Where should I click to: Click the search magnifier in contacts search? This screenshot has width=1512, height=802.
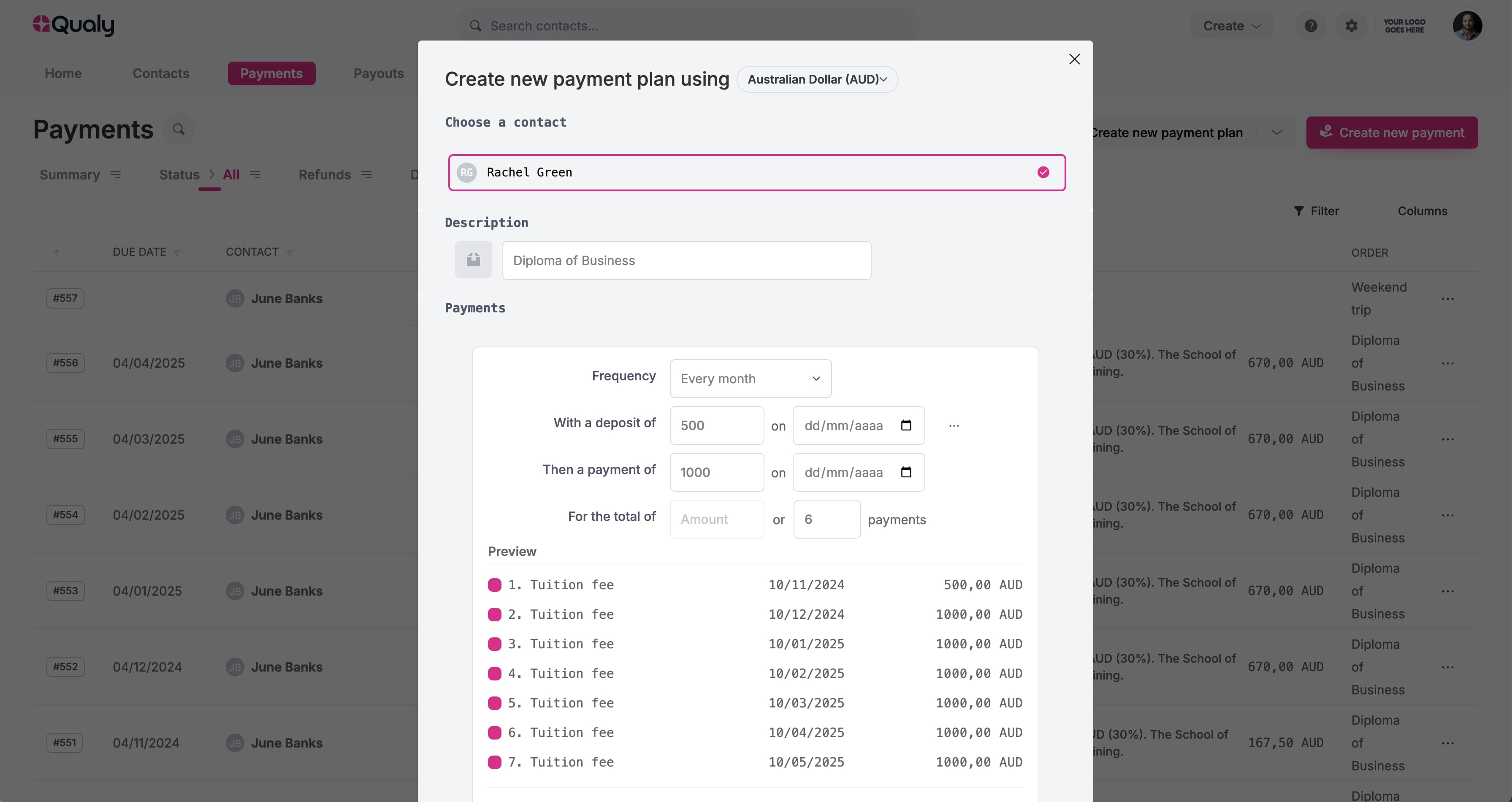475,26
